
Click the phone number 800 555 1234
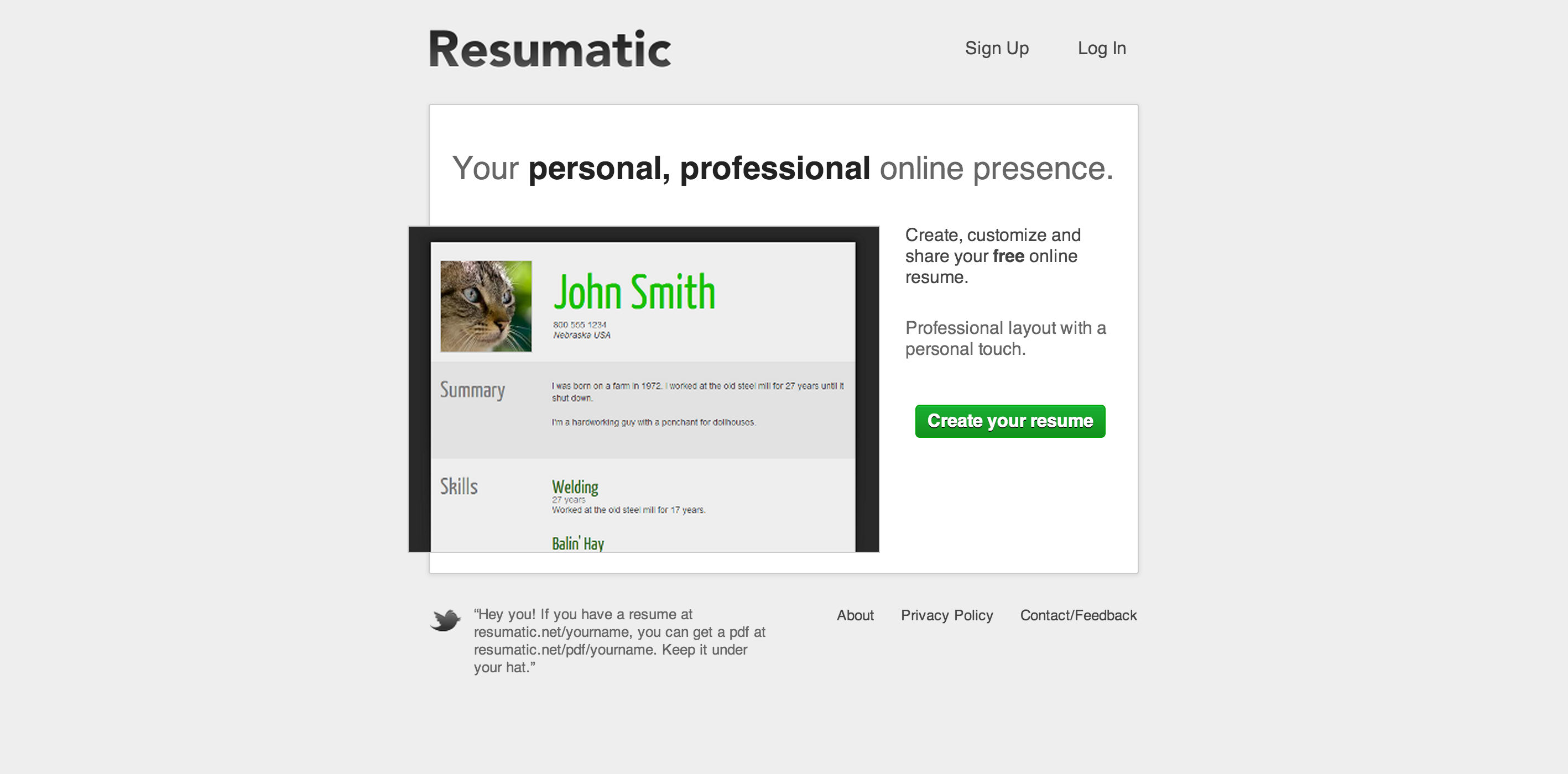tap(580, 325)
